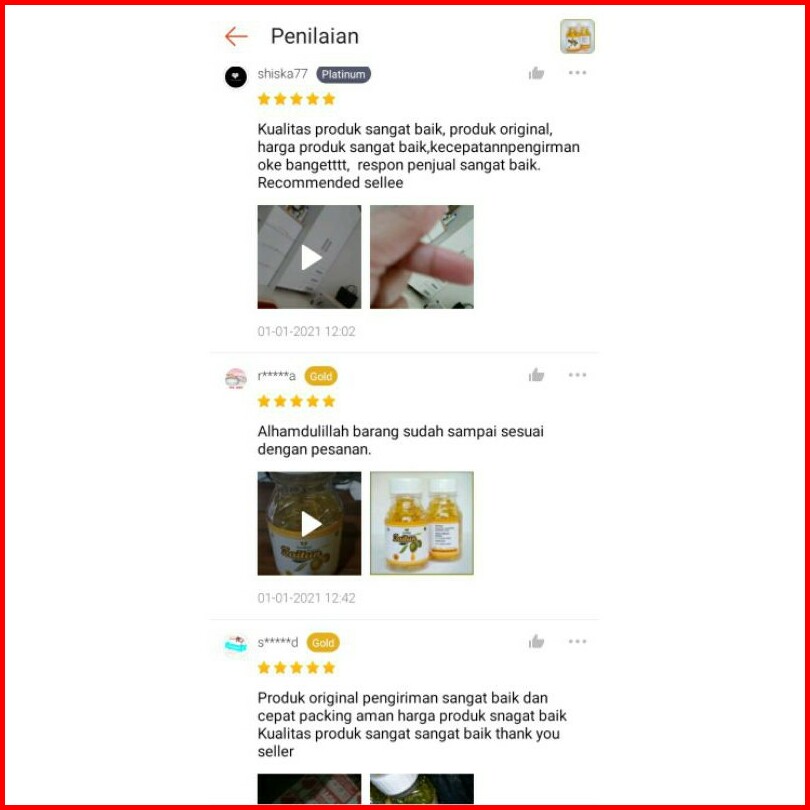This screenshot has width=810, height=810.
Task: Open shiska77's finger photo
Action: 422,257
